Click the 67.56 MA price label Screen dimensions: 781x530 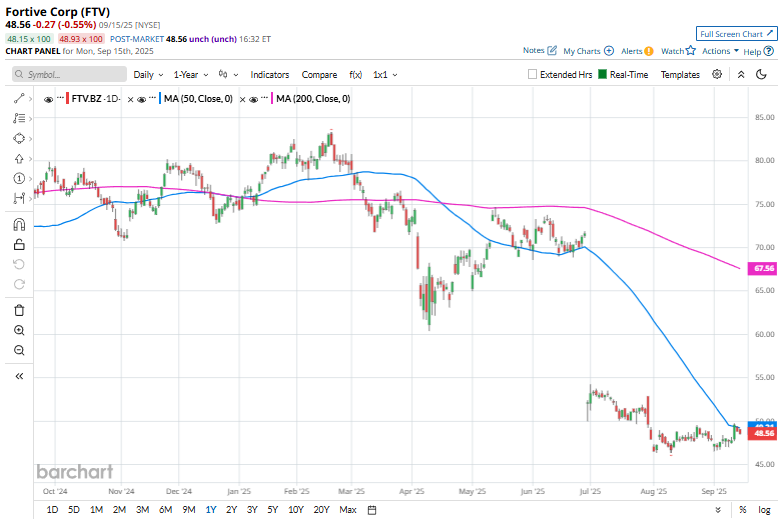pos(763,268)
